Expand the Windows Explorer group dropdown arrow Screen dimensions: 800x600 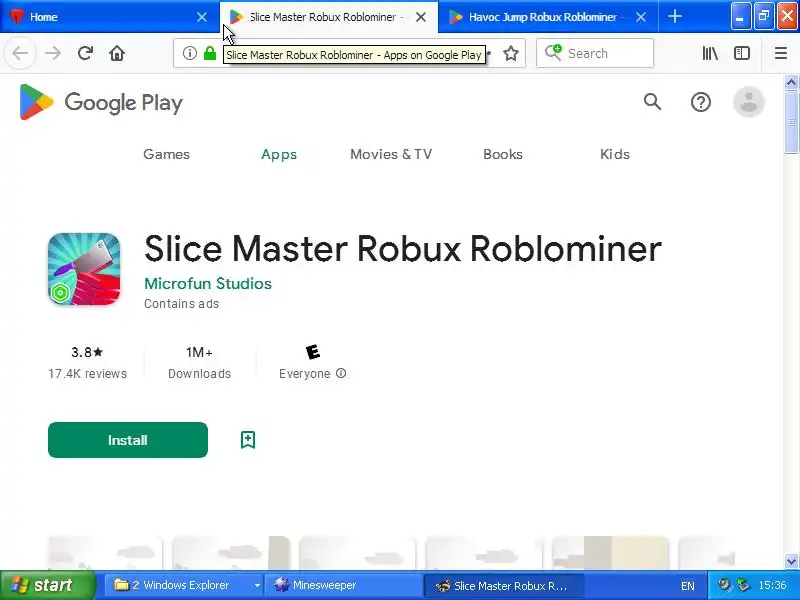pos(257,585)
